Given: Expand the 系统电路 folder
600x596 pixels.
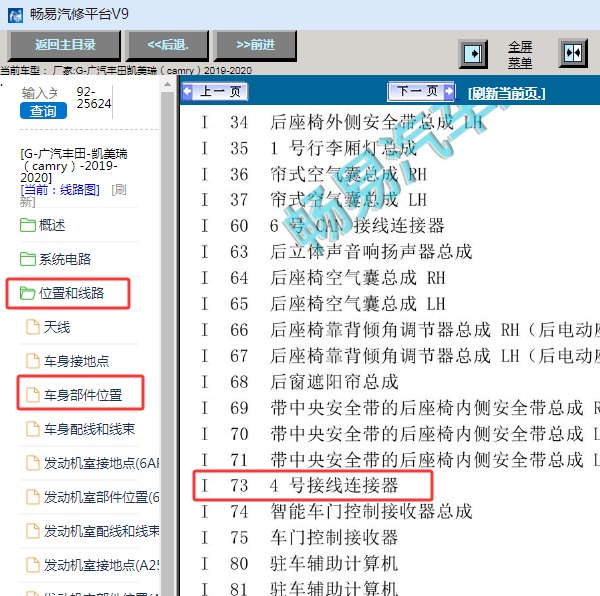Looking at the screenshot, I should (65, 259).
